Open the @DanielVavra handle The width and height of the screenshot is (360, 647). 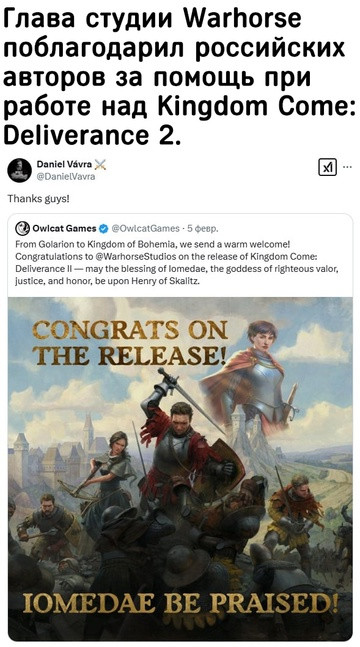click(66, 177)
